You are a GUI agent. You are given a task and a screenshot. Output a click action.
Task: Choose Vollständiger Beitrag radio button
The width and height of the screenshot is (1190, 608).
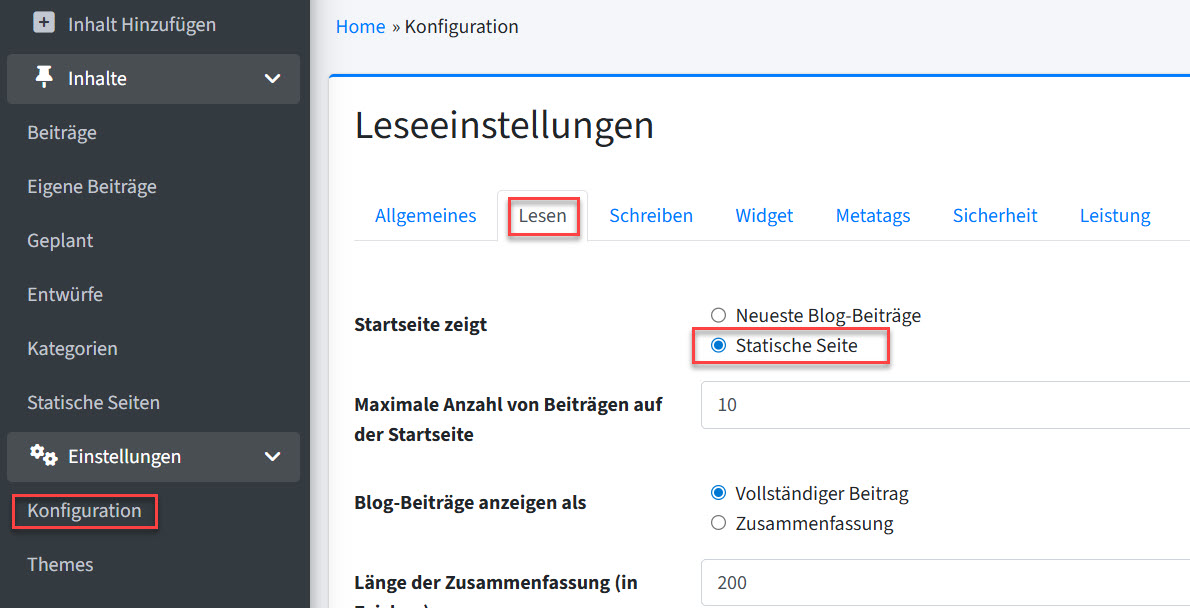coord(718,493)
